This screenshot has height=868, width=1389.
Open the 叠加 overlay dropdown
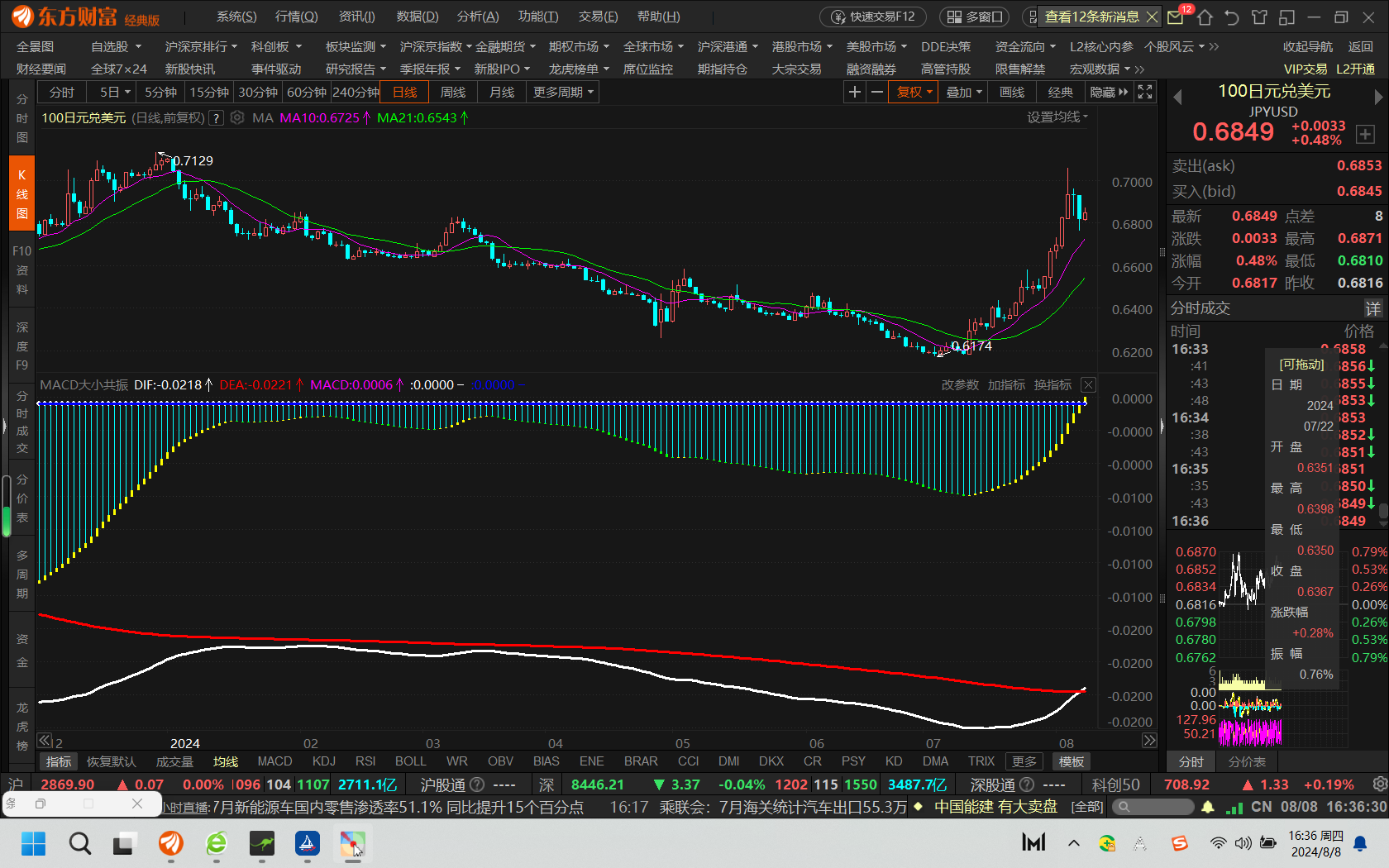click(964, 92)
